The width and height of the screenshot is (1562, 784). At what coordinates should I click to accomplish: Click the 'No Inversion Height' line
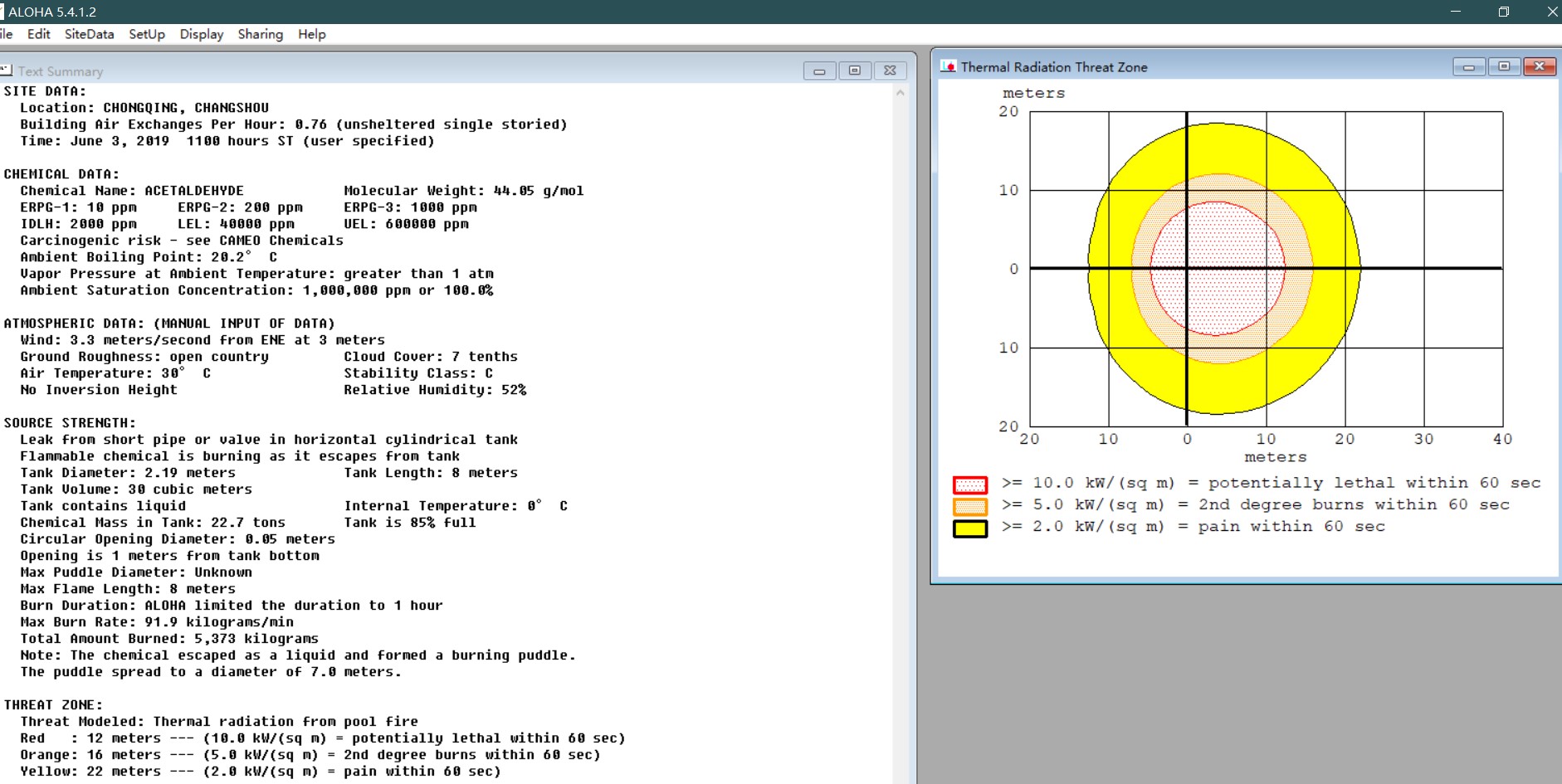(99, 390)
